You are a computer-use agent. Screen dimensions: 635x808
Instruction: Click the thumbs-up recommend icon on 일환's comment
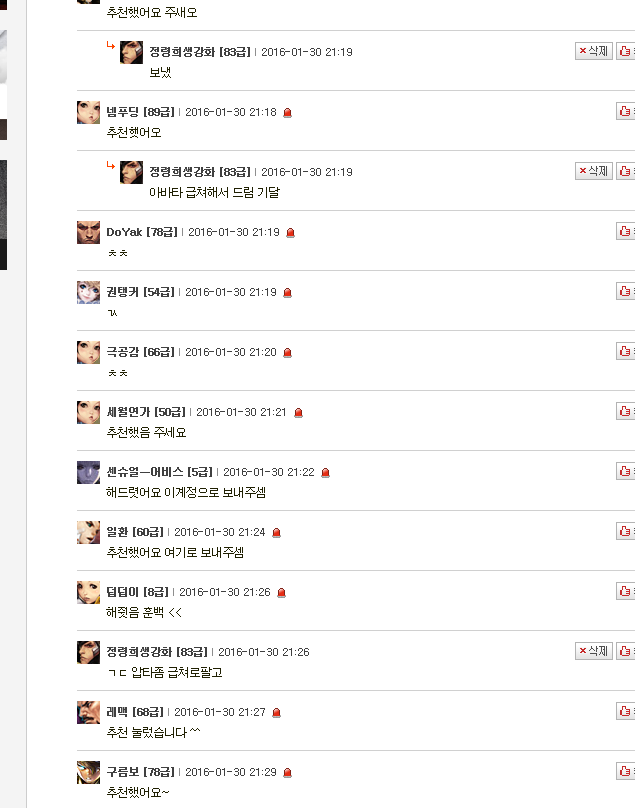[626, 531]
